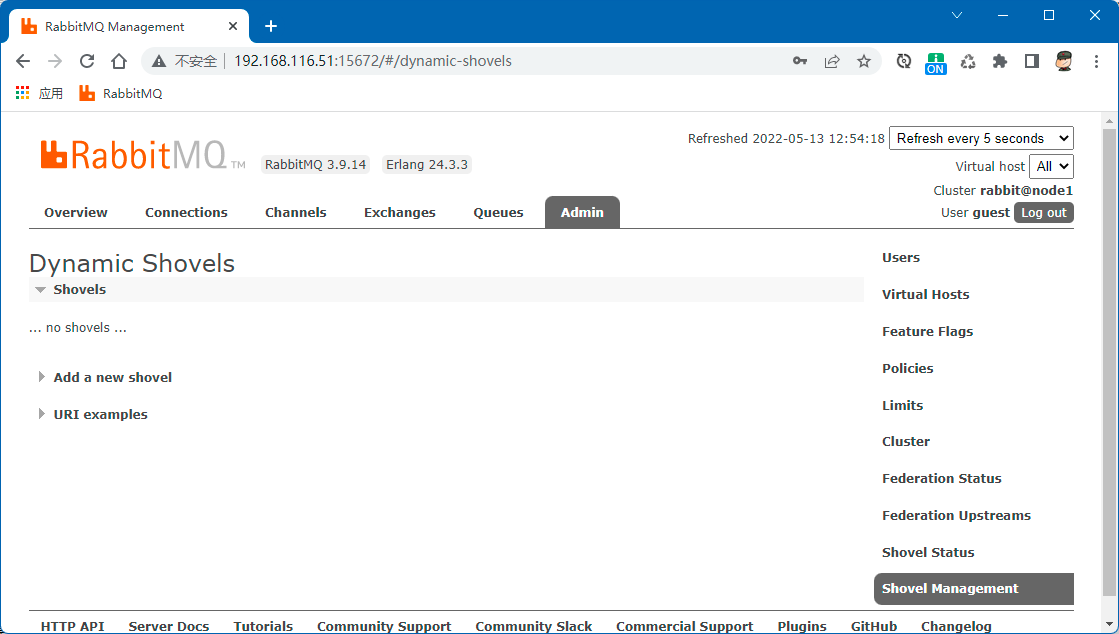This screenshot has height=634, width=1119.
Task: Open Plugins footer link
Action: [x=802, y=626]
